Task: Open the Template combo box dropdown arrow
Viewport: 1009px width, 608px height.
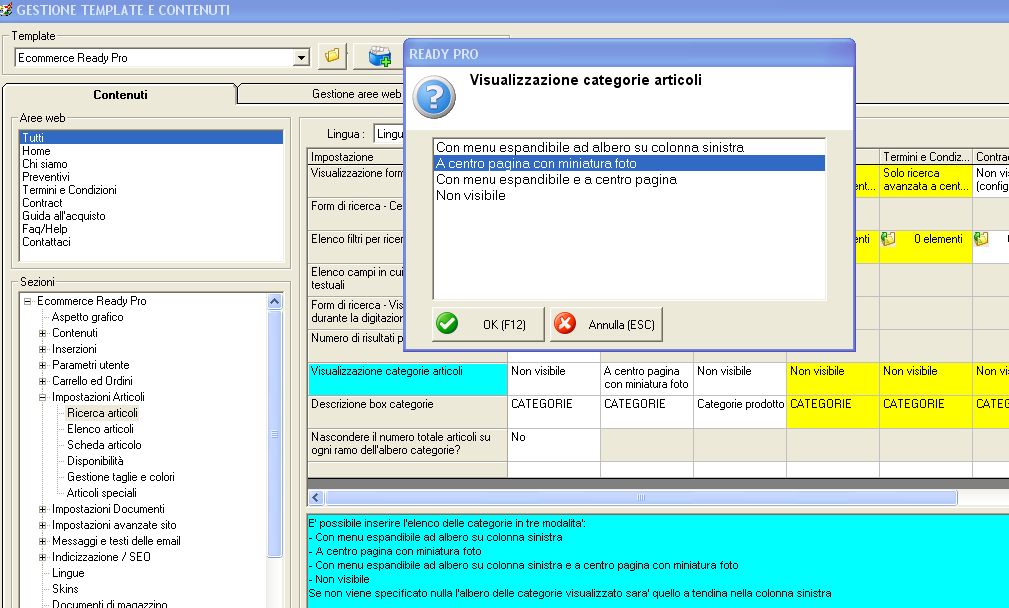Action: pos(301,58)
